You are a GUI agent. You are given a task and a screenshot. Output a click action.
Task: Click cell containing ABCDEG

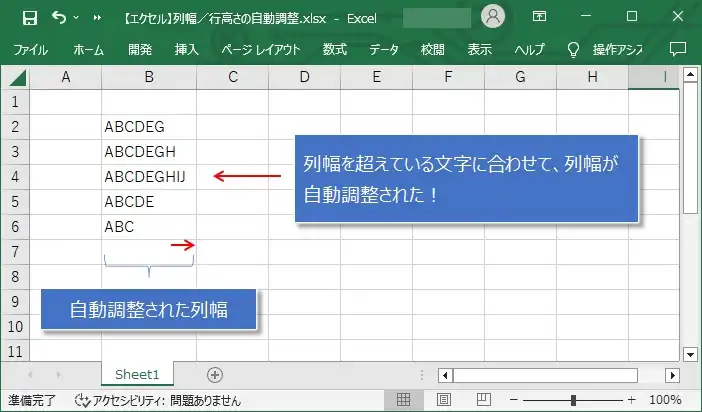pyautogui.click(x=149, y=127)
